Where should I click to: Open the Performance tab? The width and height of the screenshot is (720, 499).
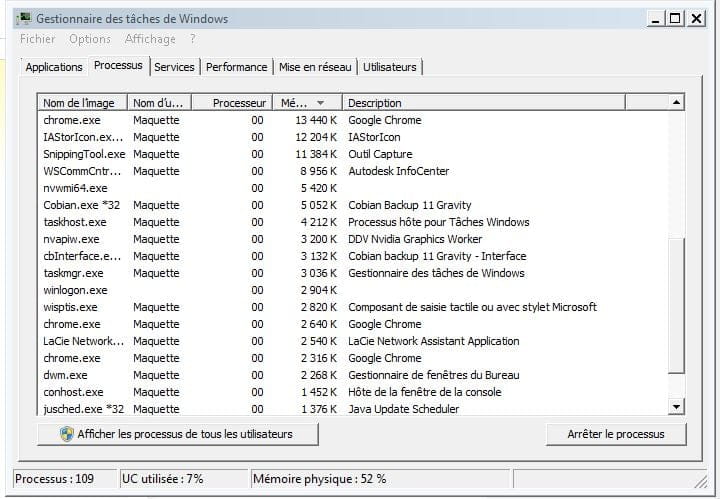click(x=236, y=67)
